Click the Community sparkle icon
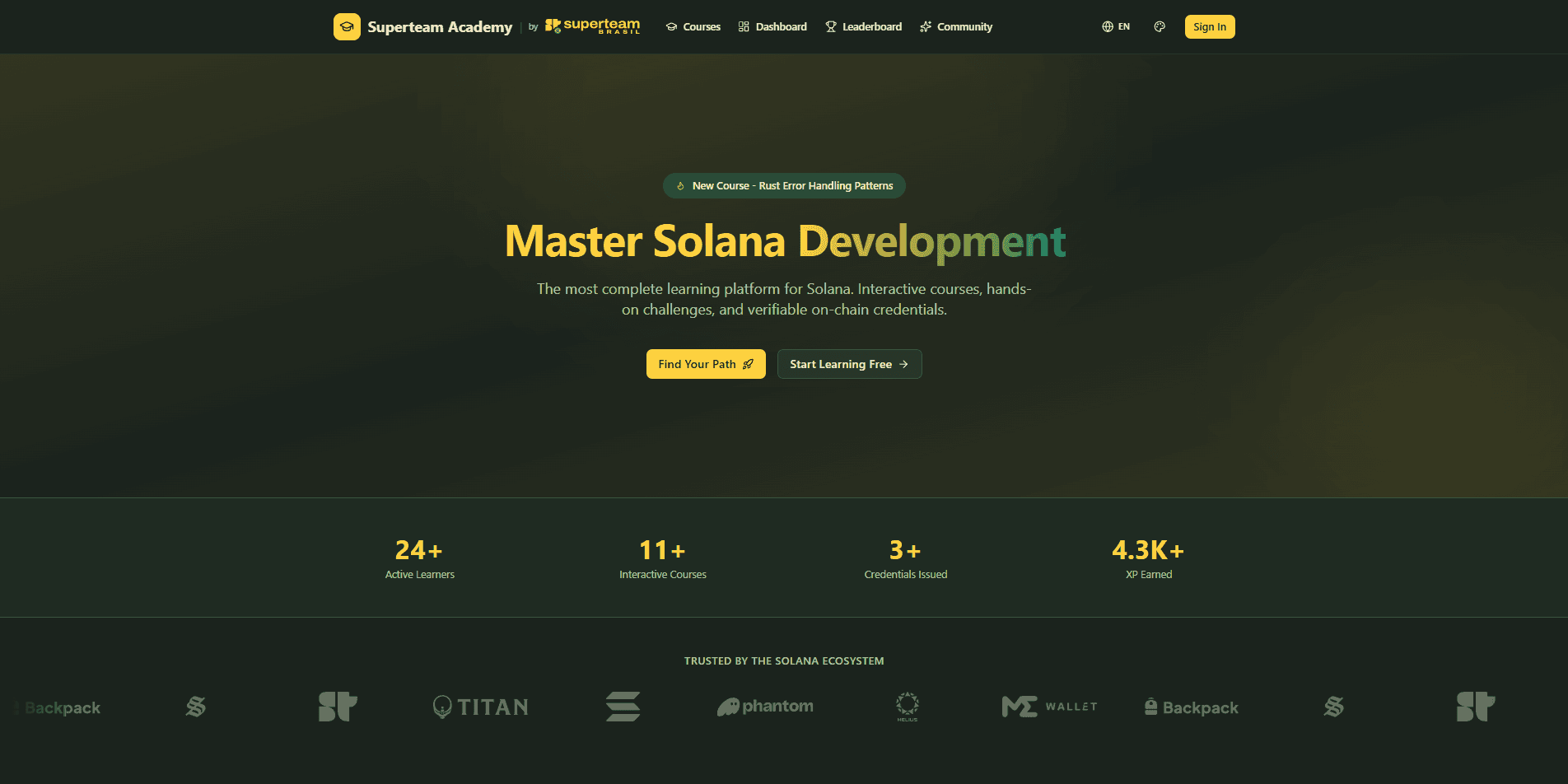Screen dimensions: 1568x784 tap(926, 26)
